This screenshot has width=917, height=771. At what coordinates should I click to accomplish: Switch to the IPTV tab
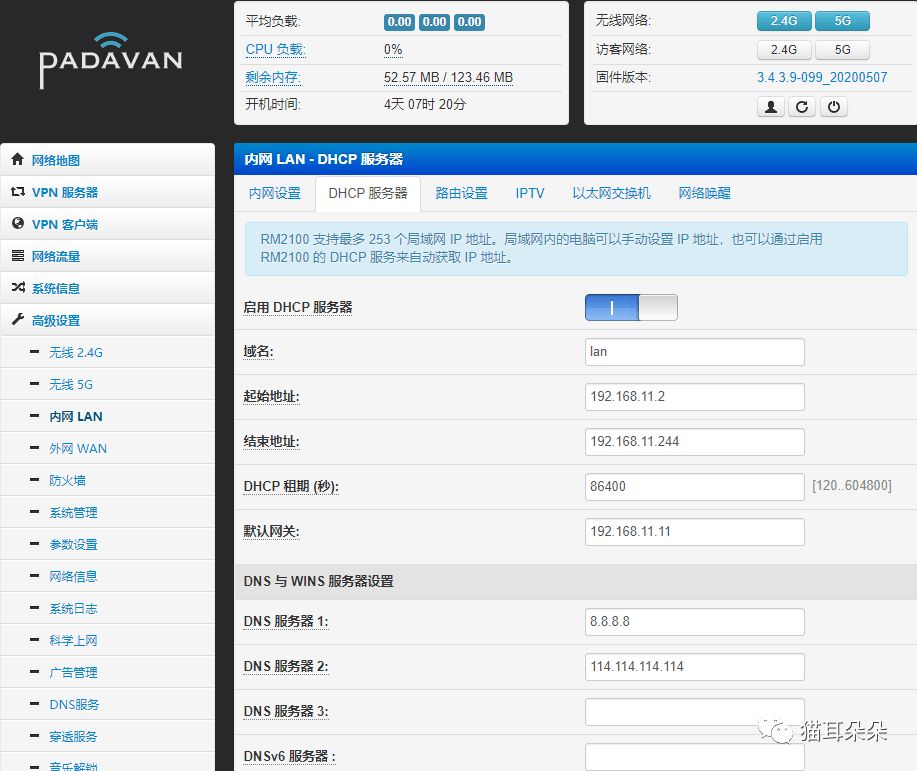[x=530, y=193]
